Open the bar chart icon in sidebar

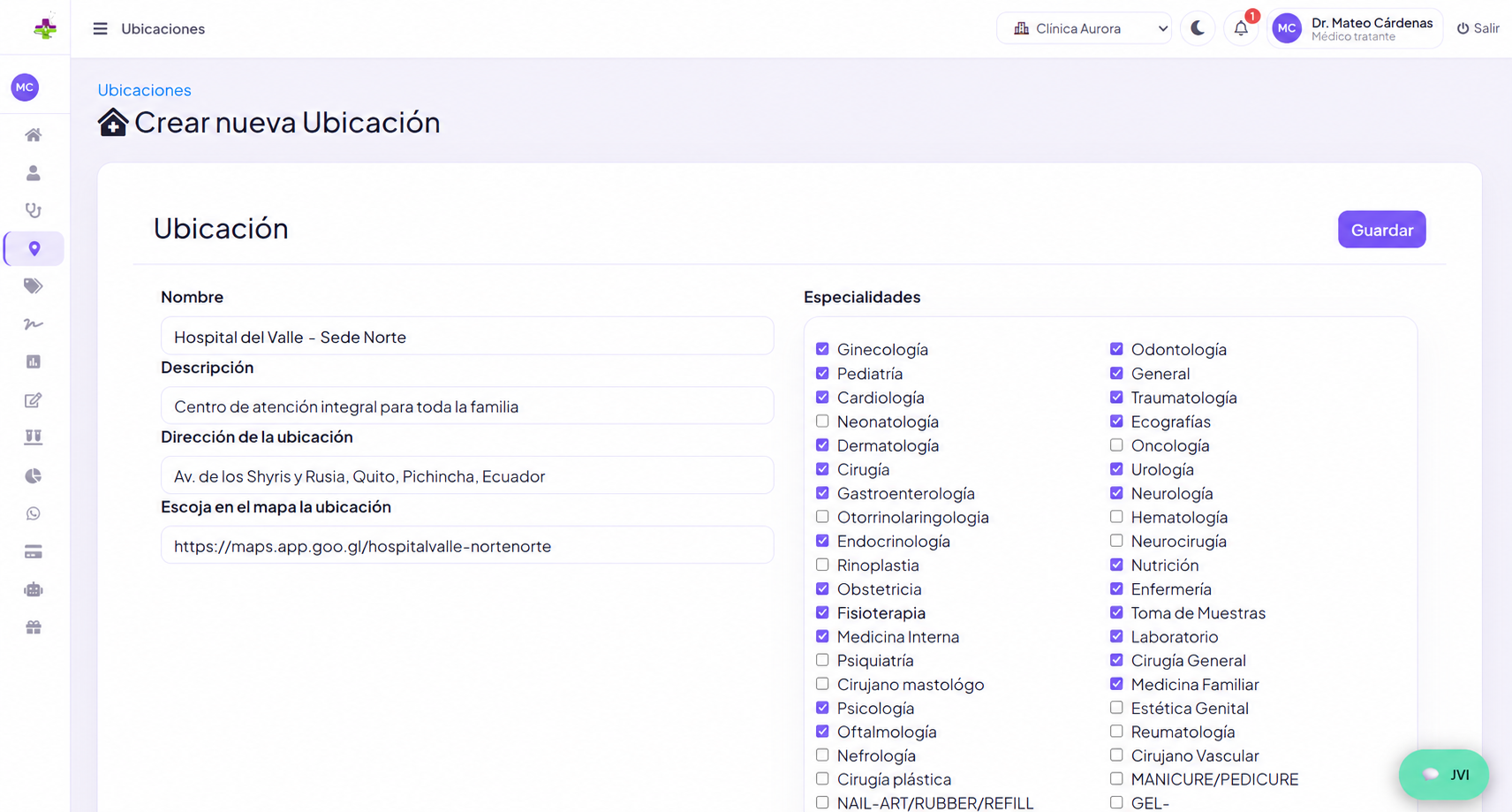point(34,362)
